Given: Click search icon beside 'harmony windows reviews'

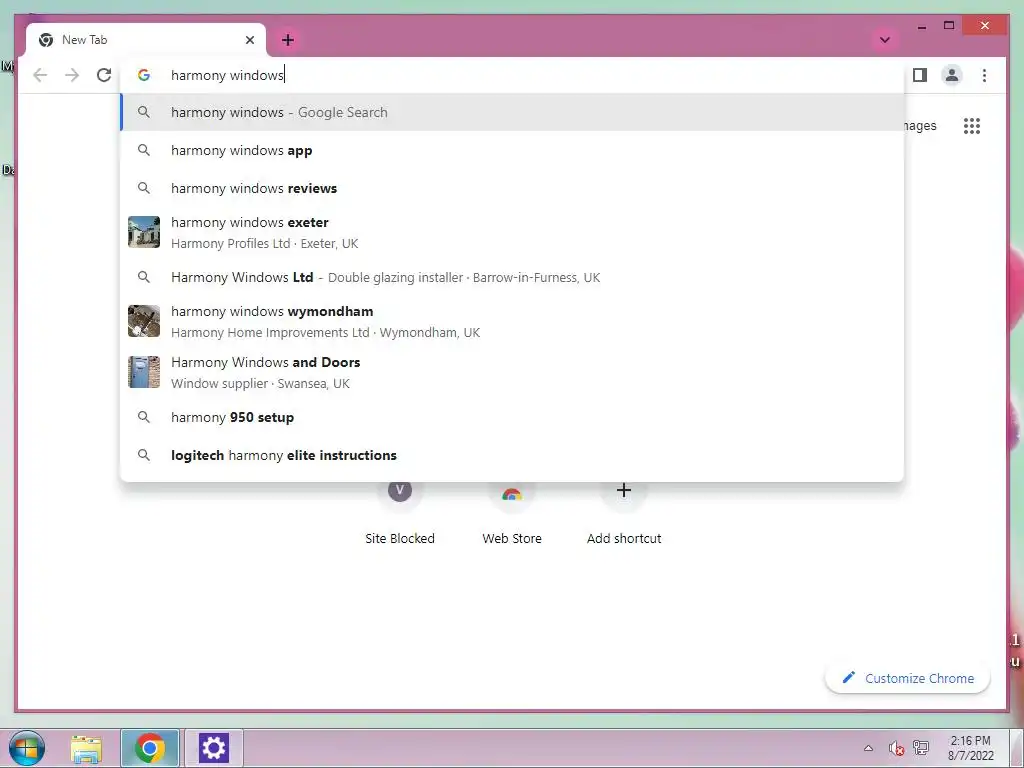Looking at the screenshot, I should tap(144, 188).
